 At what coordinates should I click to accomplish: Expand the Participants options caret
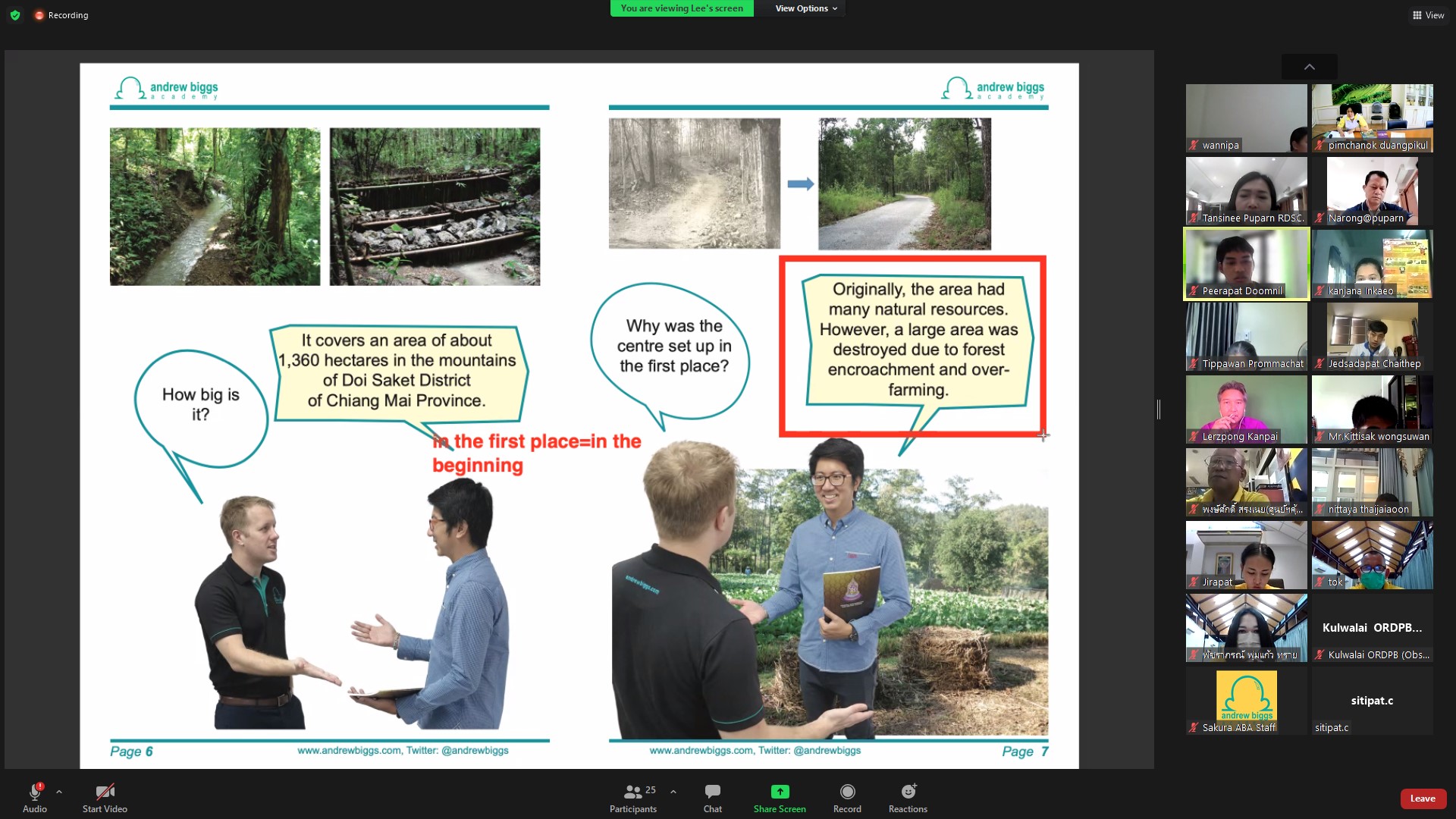coord(673,792)
